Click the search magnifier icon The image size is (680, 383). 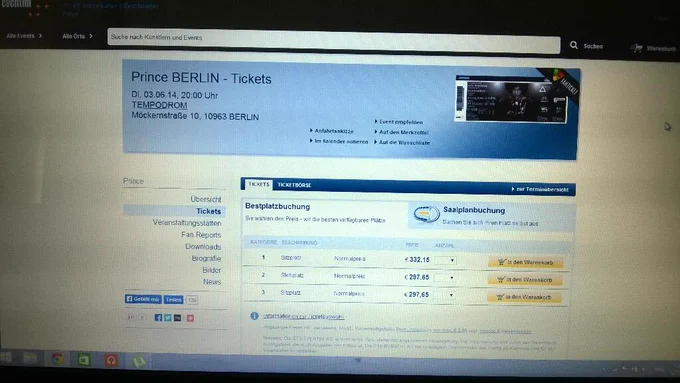574,45
